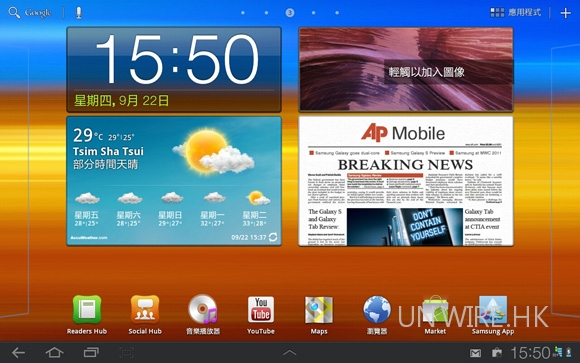Switch to the first home screen page dot
Screen dimensions: 580x363
click(x=243, y=13)
